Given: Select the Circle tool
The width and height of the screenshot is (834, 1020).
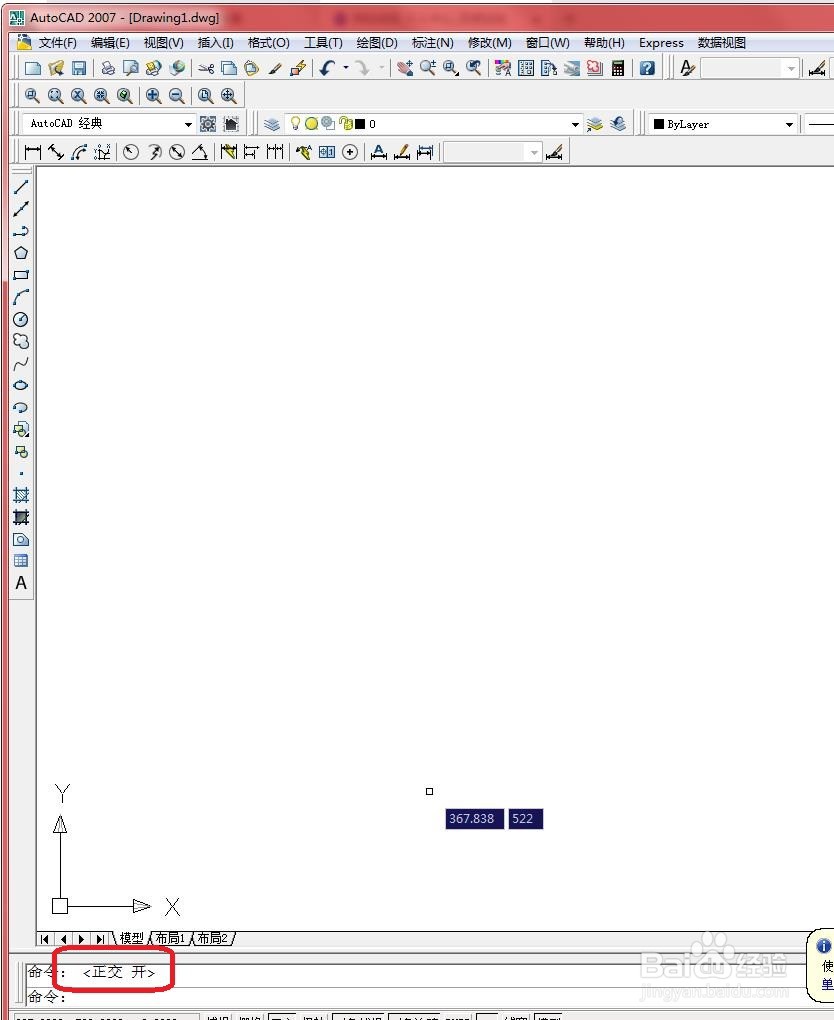Looking at the screenshot, I should pos(21,319).
